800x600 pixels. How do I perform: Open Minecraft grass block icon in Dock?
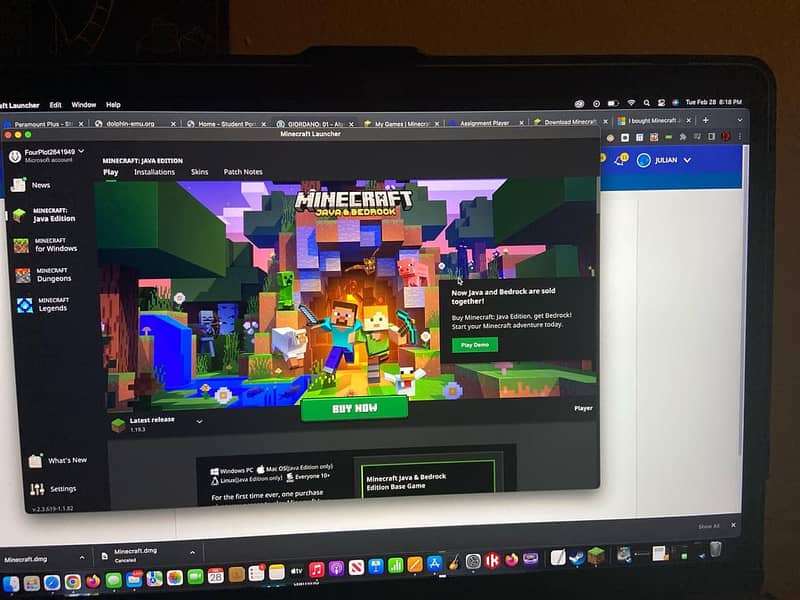pyautogui.click(x=595, y=556)
